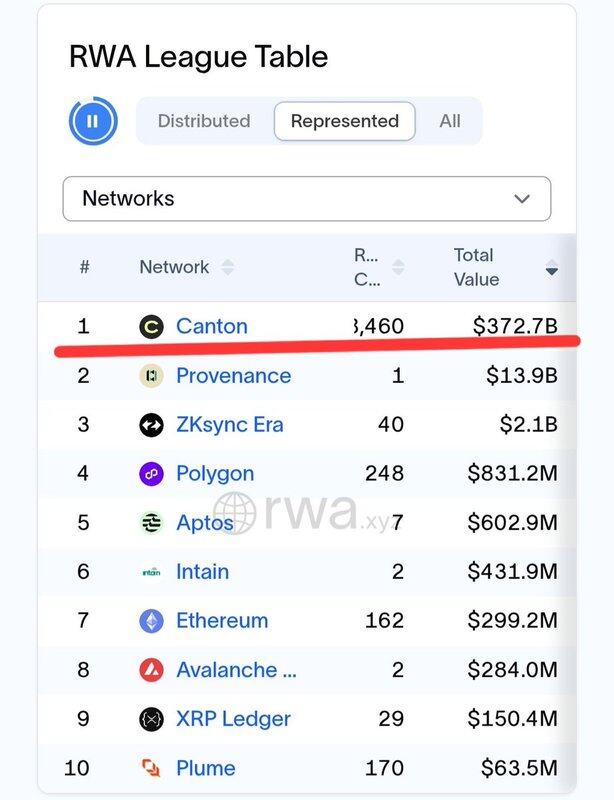Click the rank number column header
Image resolution: width=614 pixels, height=800 pixels.
pos(85,267)
